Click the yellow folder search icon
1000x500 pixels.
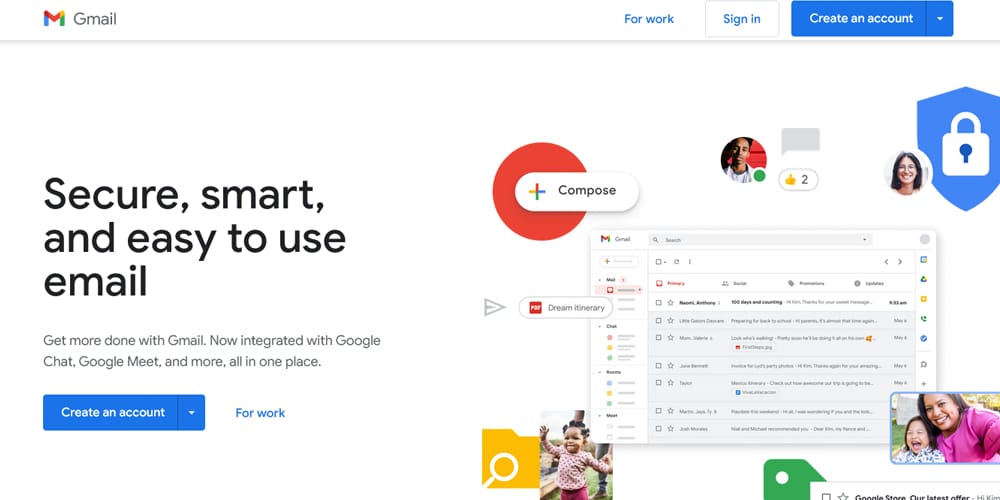tap(509, 459)
